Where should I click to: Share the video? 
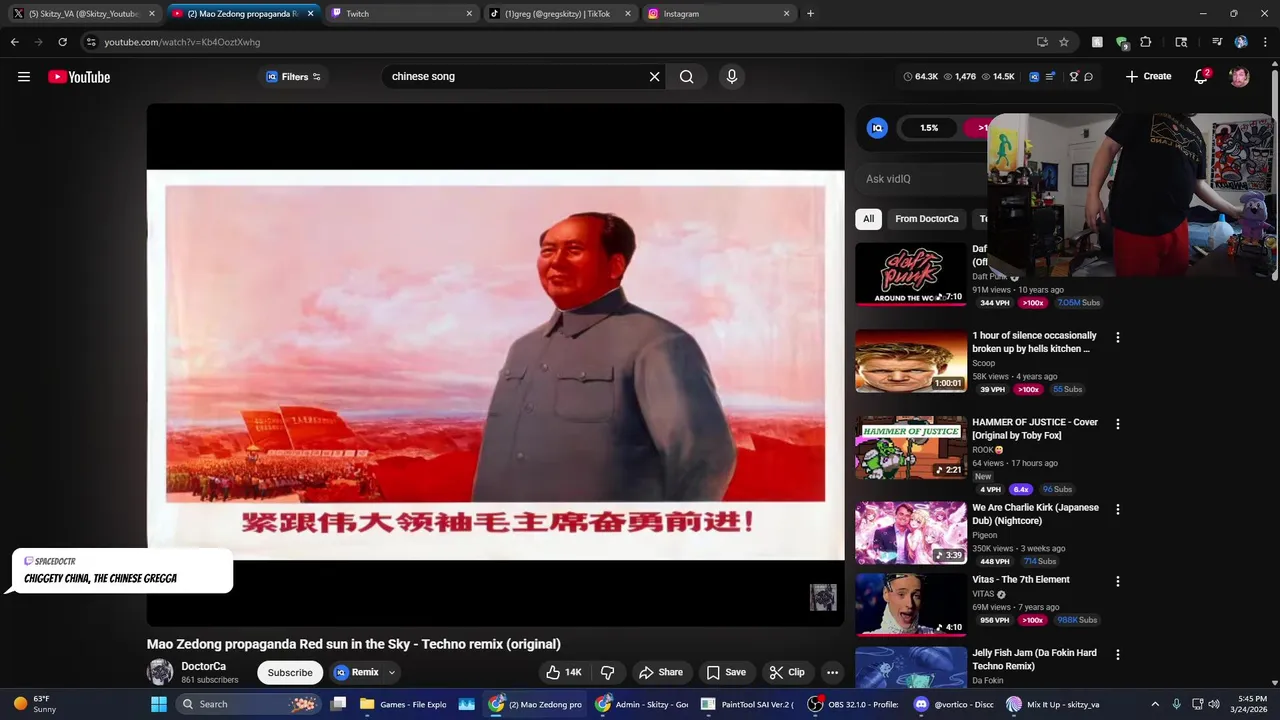click(x=661, y=672)
